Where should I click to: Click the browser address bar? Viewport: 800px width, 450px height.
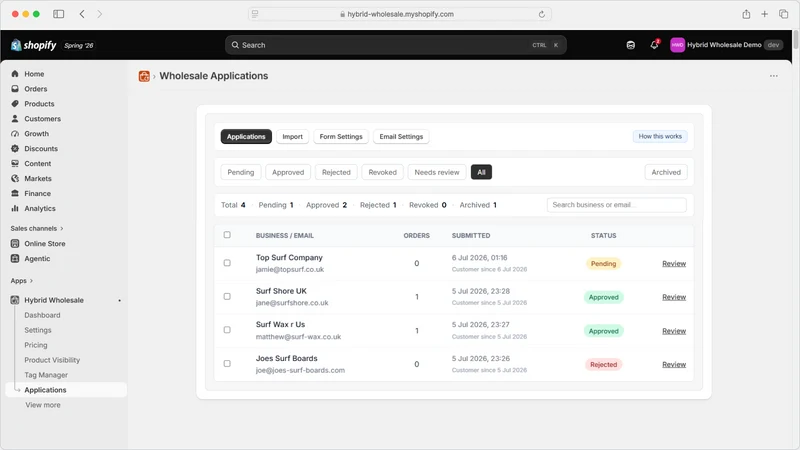coord(399,14)
